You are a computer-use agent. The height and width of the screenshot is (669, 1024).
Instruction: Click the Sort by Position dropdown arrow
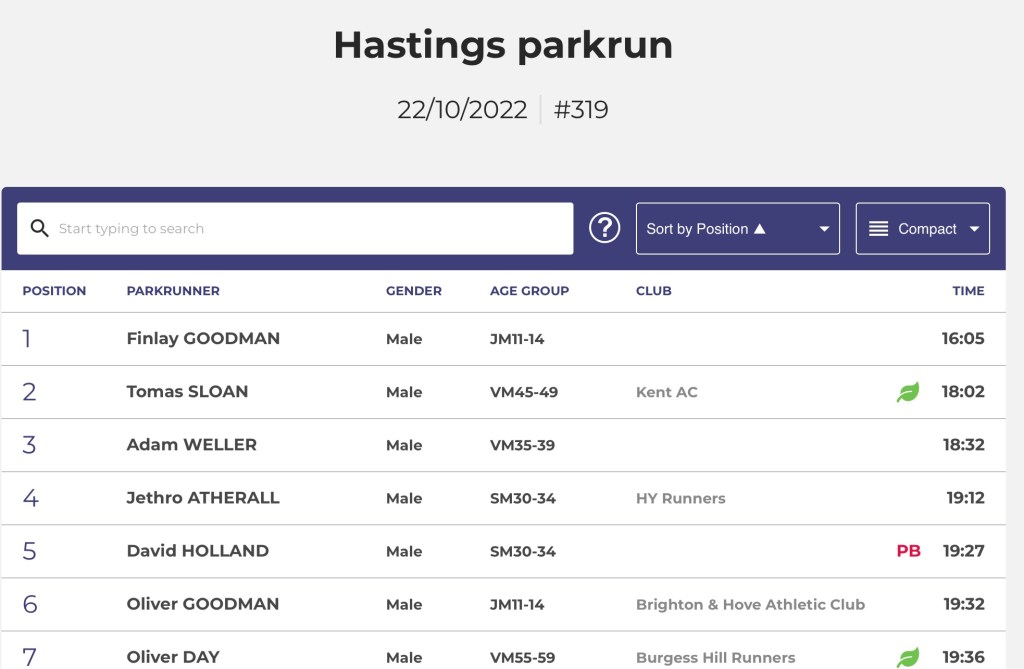point(824,229)
